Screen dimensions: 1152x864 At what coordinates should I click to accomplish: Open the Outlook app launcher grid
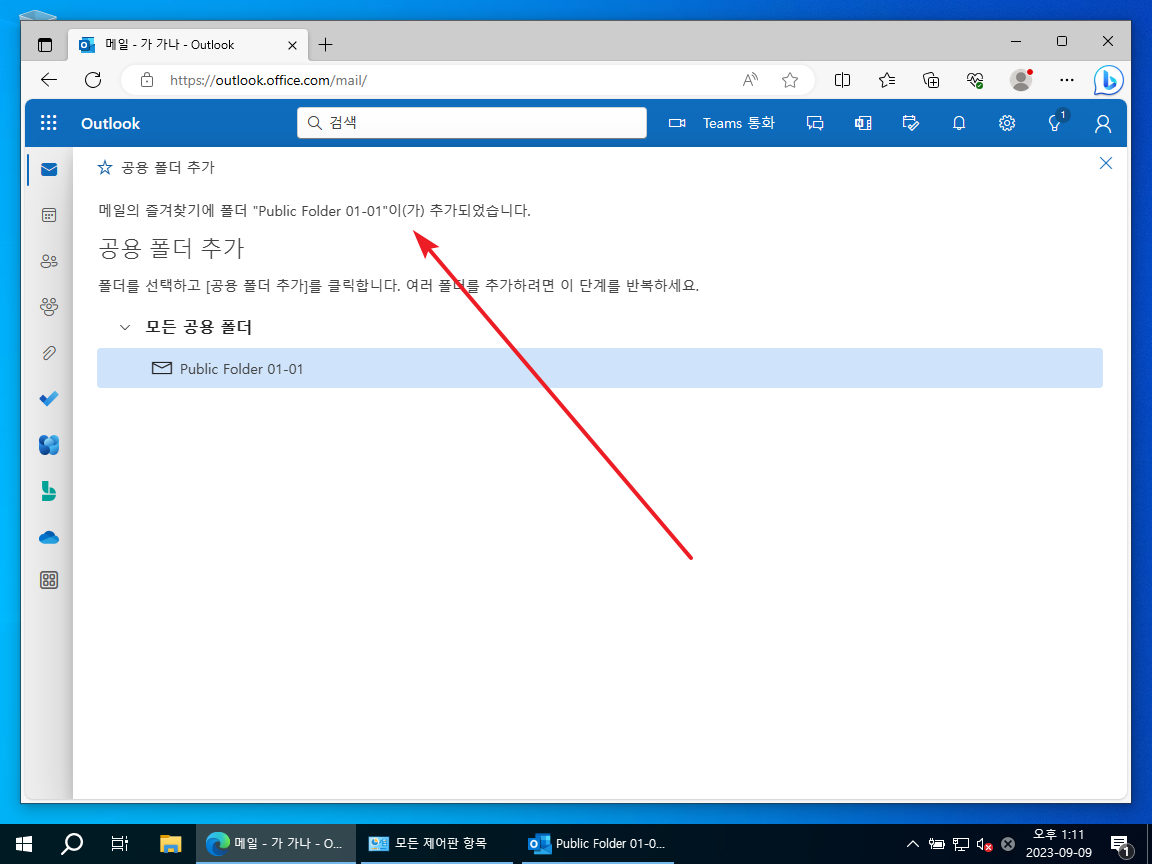point(48,123)
